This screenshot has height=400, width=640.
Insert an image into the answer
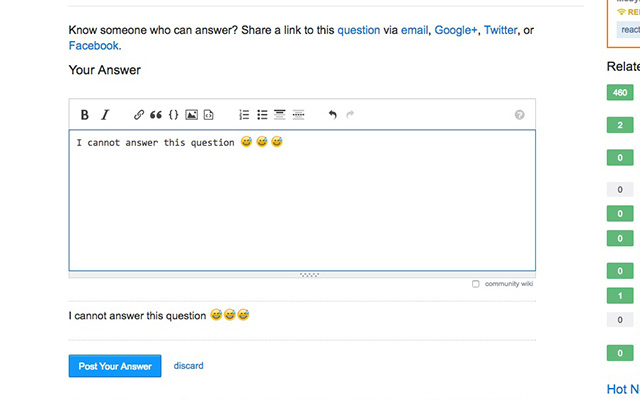pyautogui.click(x=191, y=115)
